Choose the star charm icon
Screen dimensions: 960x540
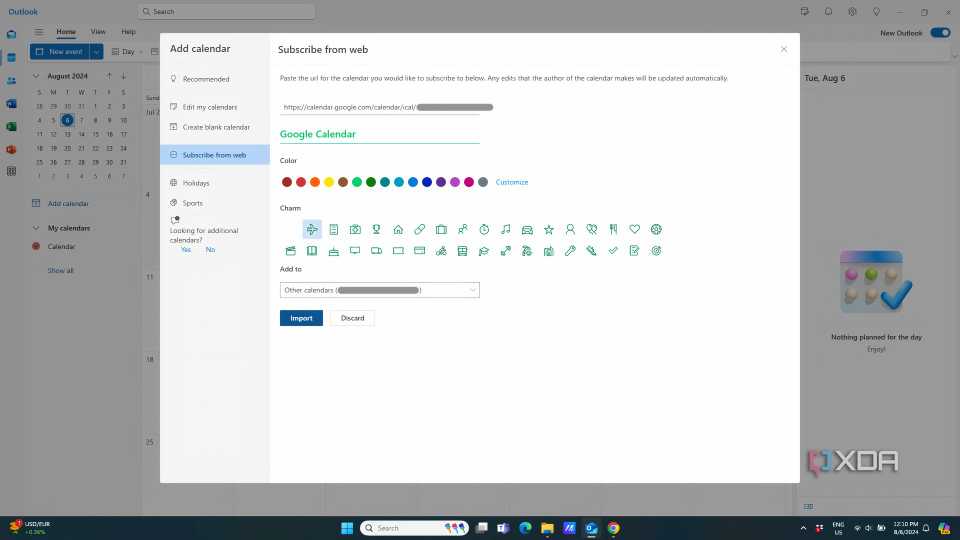(x=549, y=229)
